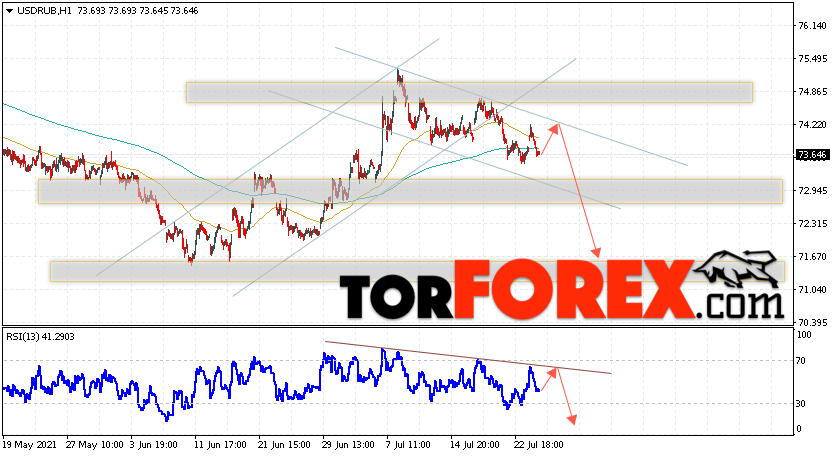
Task: Select the 74.865 price axis label
Action: coord(813,92)
